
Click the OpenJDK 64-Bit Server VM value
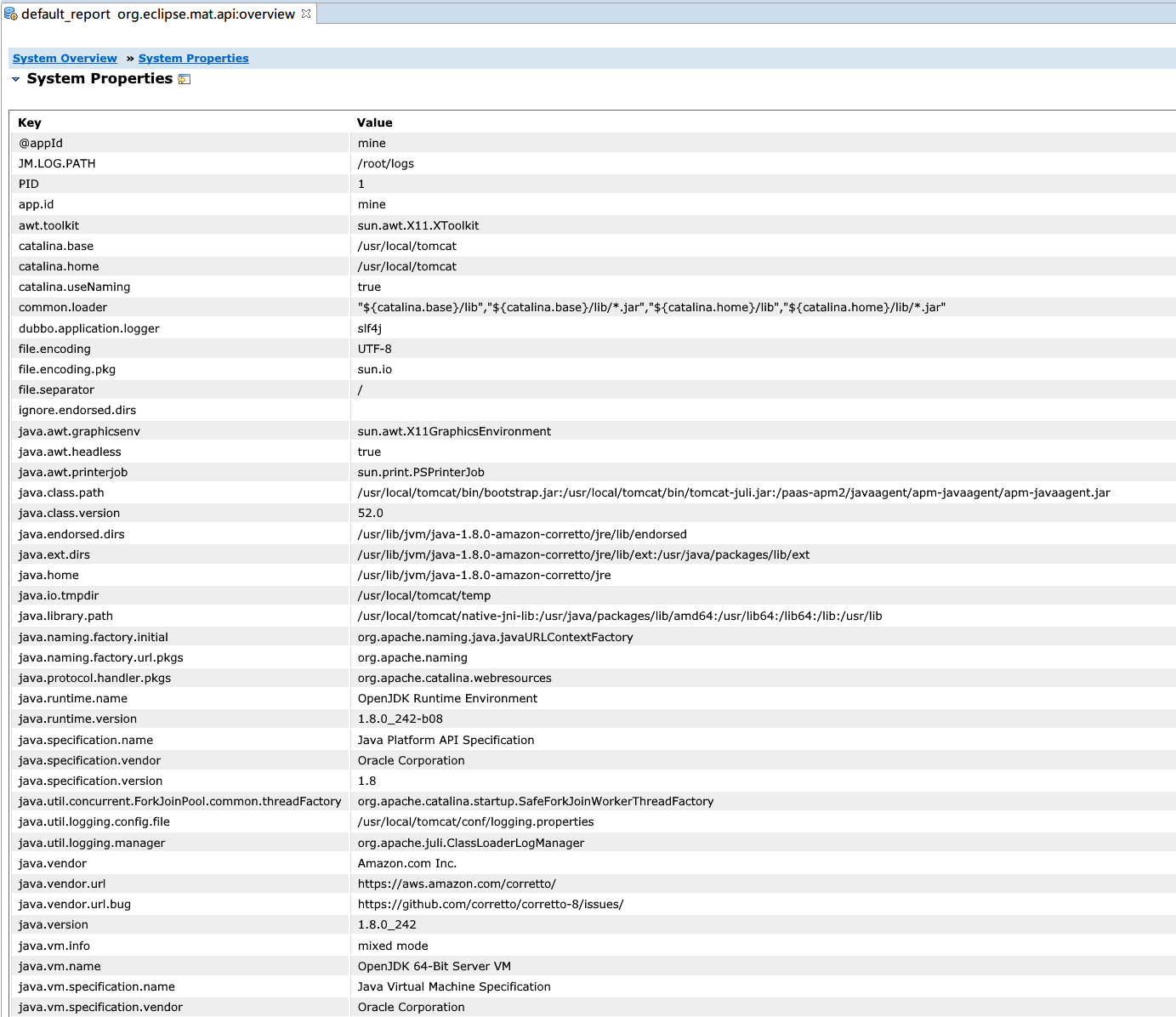[x=435, y=966]
